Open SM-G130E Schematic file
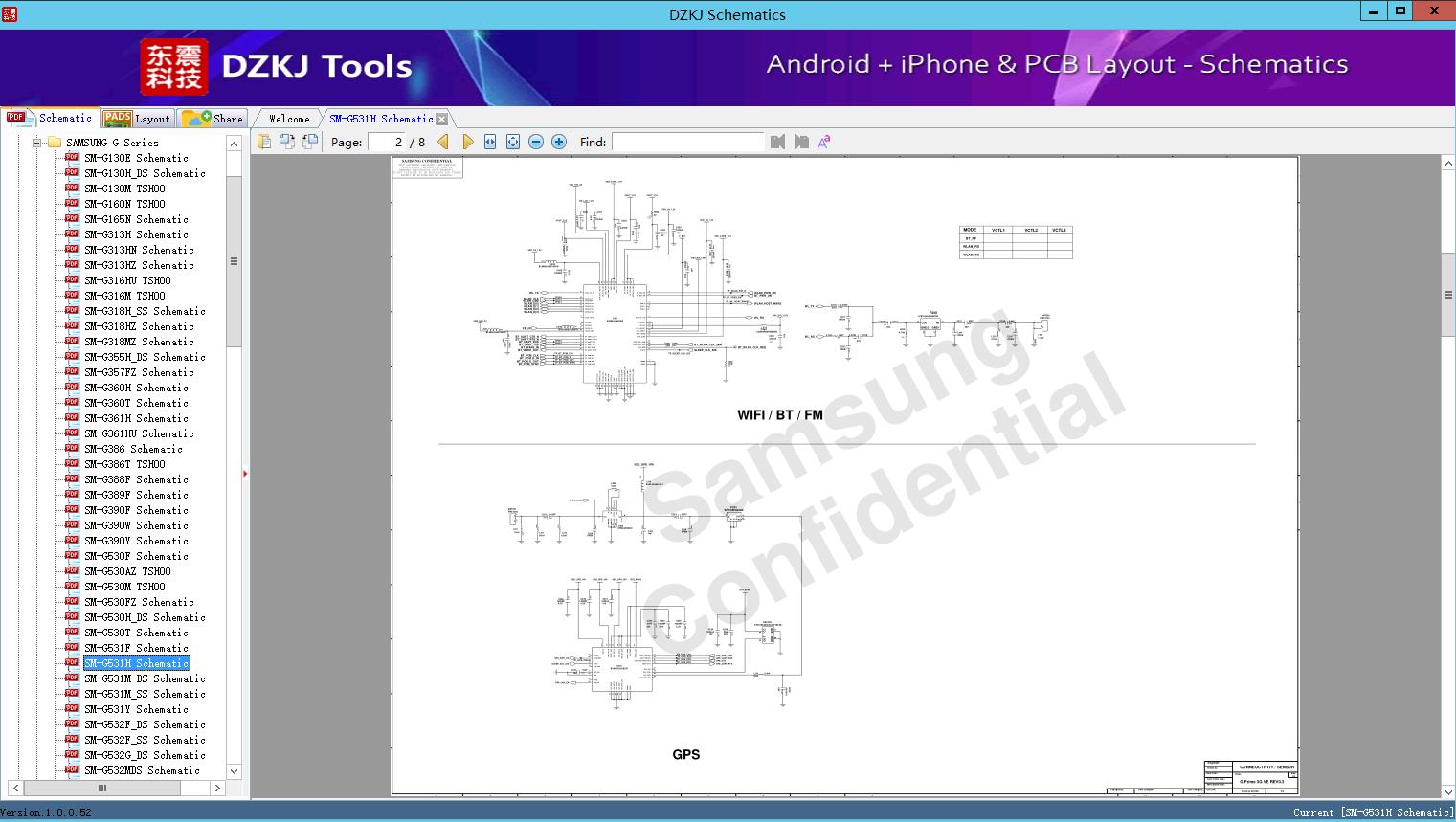1456x822 pixels. click(x=136, y=158)
